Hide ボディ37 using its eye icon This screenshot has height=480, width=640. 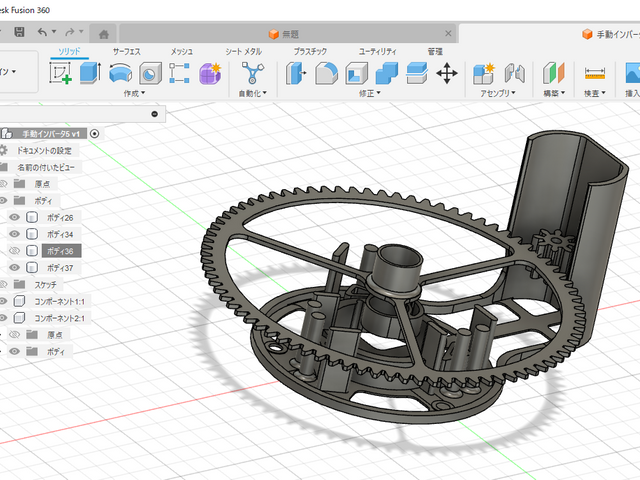[15, 268]
